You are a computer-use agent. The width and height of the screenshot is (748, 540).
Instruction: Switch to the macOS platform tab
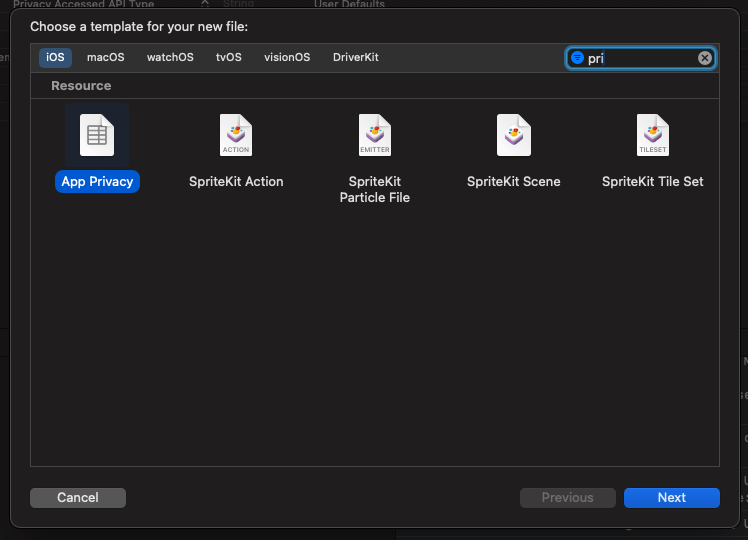pos(105,58)
